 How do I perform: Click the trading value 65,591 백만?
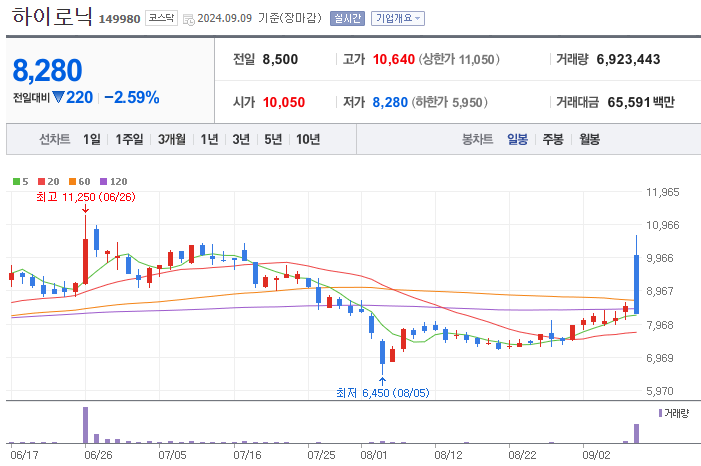(x=641, y=102)
